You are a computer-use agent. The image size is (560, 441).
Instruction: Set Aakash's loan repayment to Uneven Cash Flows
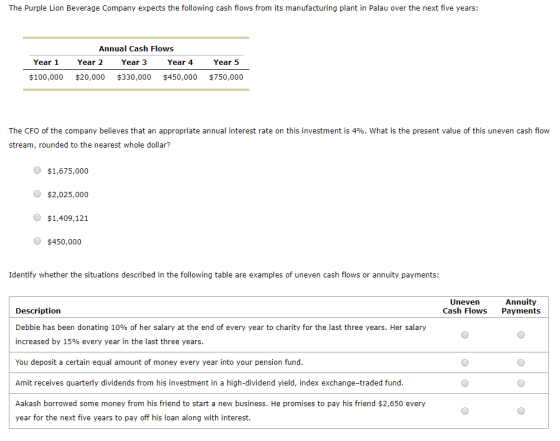(465, 411)
